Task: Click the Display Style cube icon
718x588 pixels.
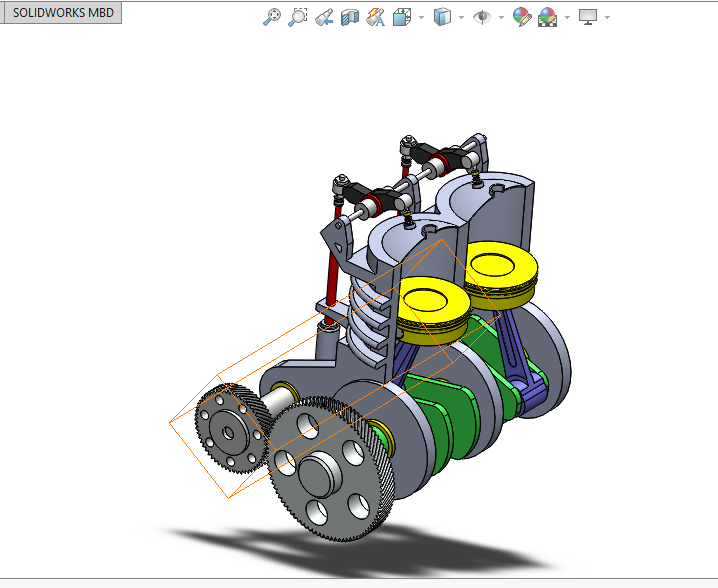Action: [x=443, y=17]
